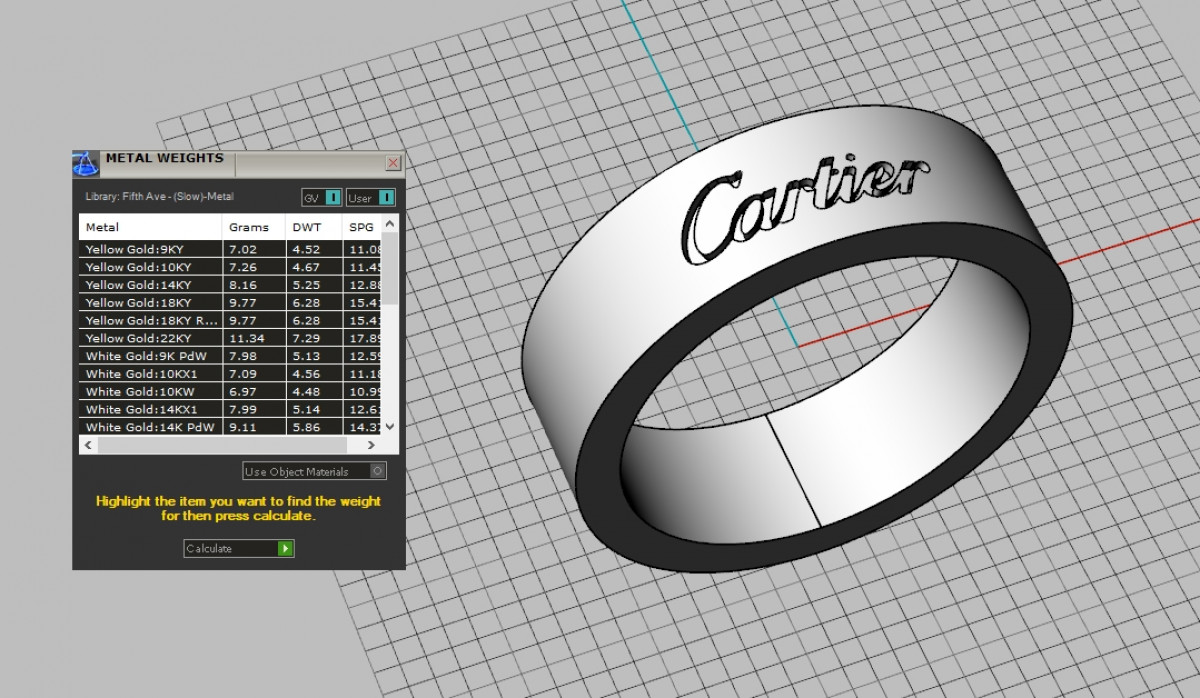Highlight the Yellow Gold:22KY row
This screenshot has height=698, width=1200.
150,339
